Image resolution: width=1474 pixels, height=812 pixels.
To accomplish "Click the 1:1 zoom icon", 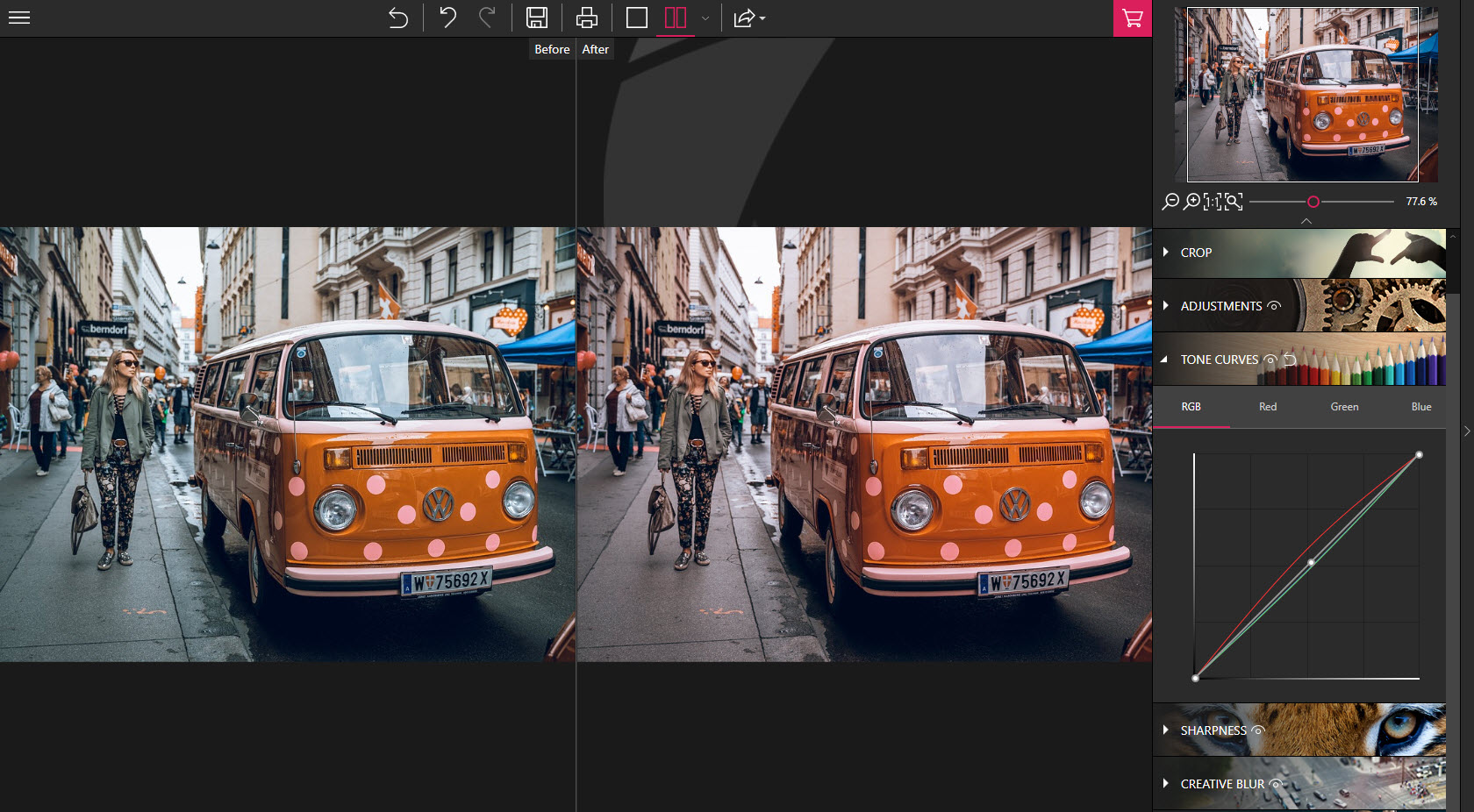I will tap(1211, 202).
